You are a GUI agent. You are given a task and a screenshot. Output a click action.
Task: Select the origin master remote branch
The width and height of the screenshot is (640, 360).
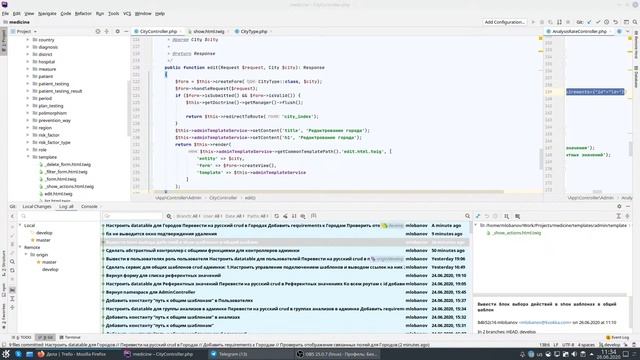49,262
